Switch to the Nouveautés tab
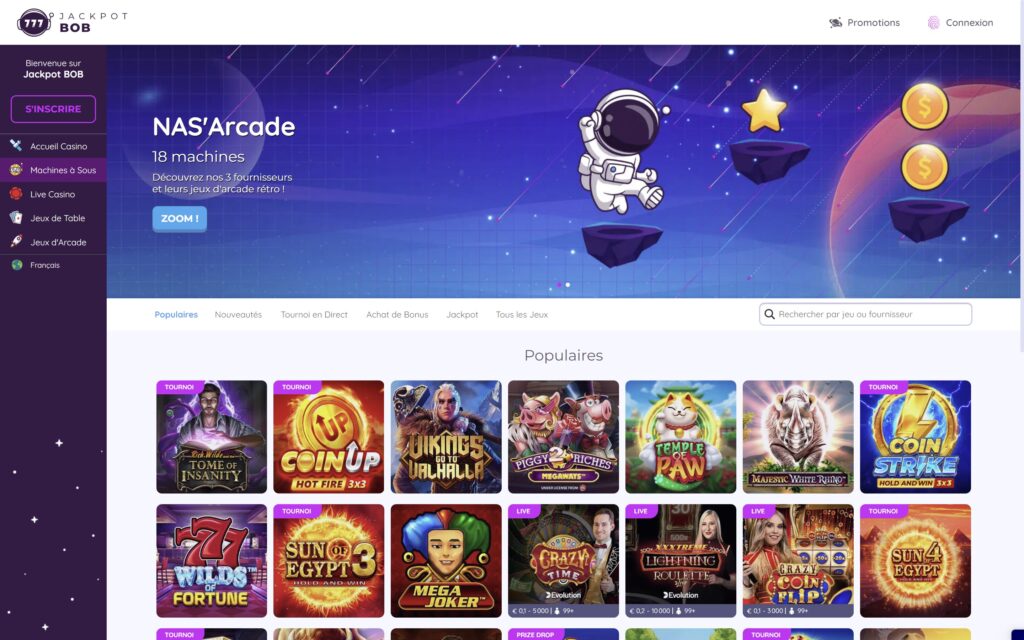Screen dimensions: 1024x640 (238, 315)
